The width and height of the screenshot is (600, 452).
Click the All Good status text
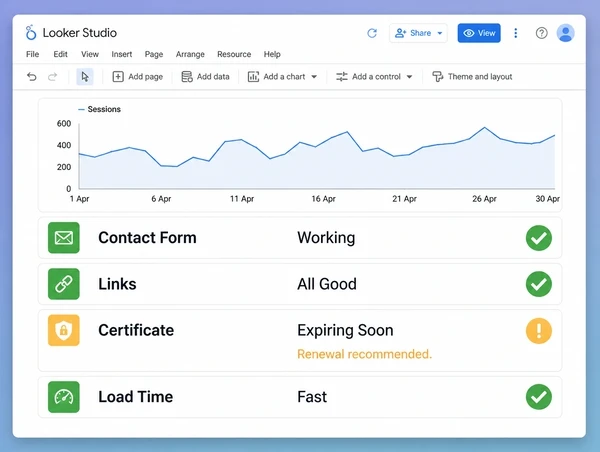(x=327, y=284)
